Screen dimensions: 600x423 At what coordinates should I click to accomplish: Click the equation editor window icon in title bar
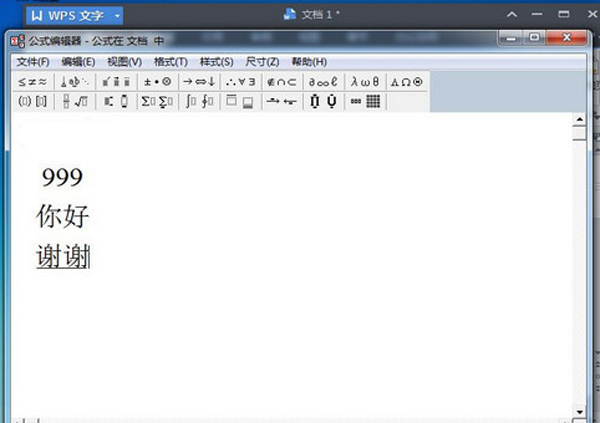[x=17, y=41]
